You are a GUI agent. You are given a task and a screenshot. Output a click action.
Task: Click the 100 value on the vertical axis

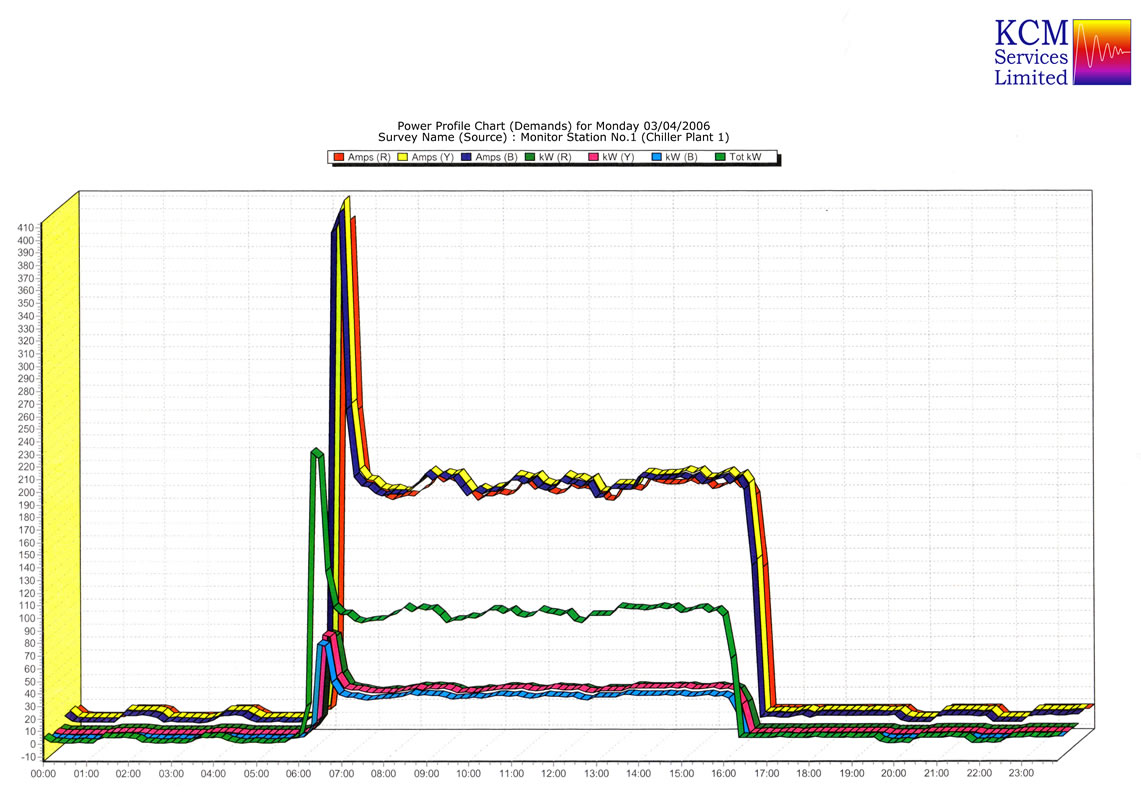point(26,619)
